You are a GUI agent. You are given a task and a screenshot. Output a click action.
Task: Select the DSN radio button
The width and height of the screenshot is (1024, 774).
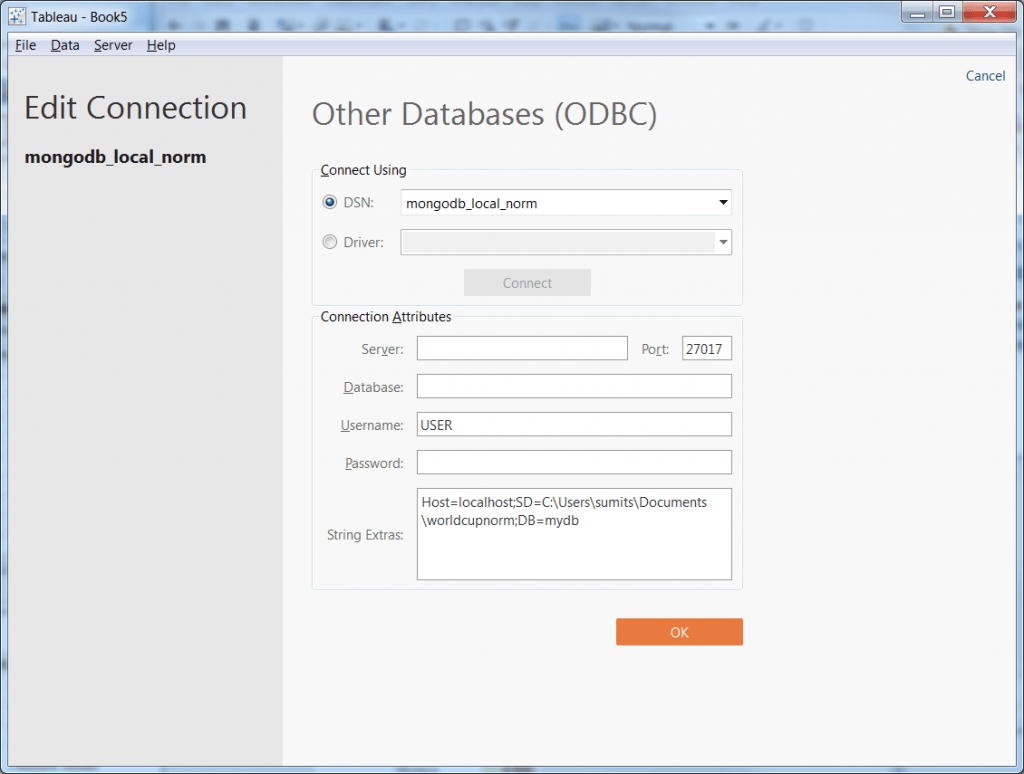click(x=330, y=203)
